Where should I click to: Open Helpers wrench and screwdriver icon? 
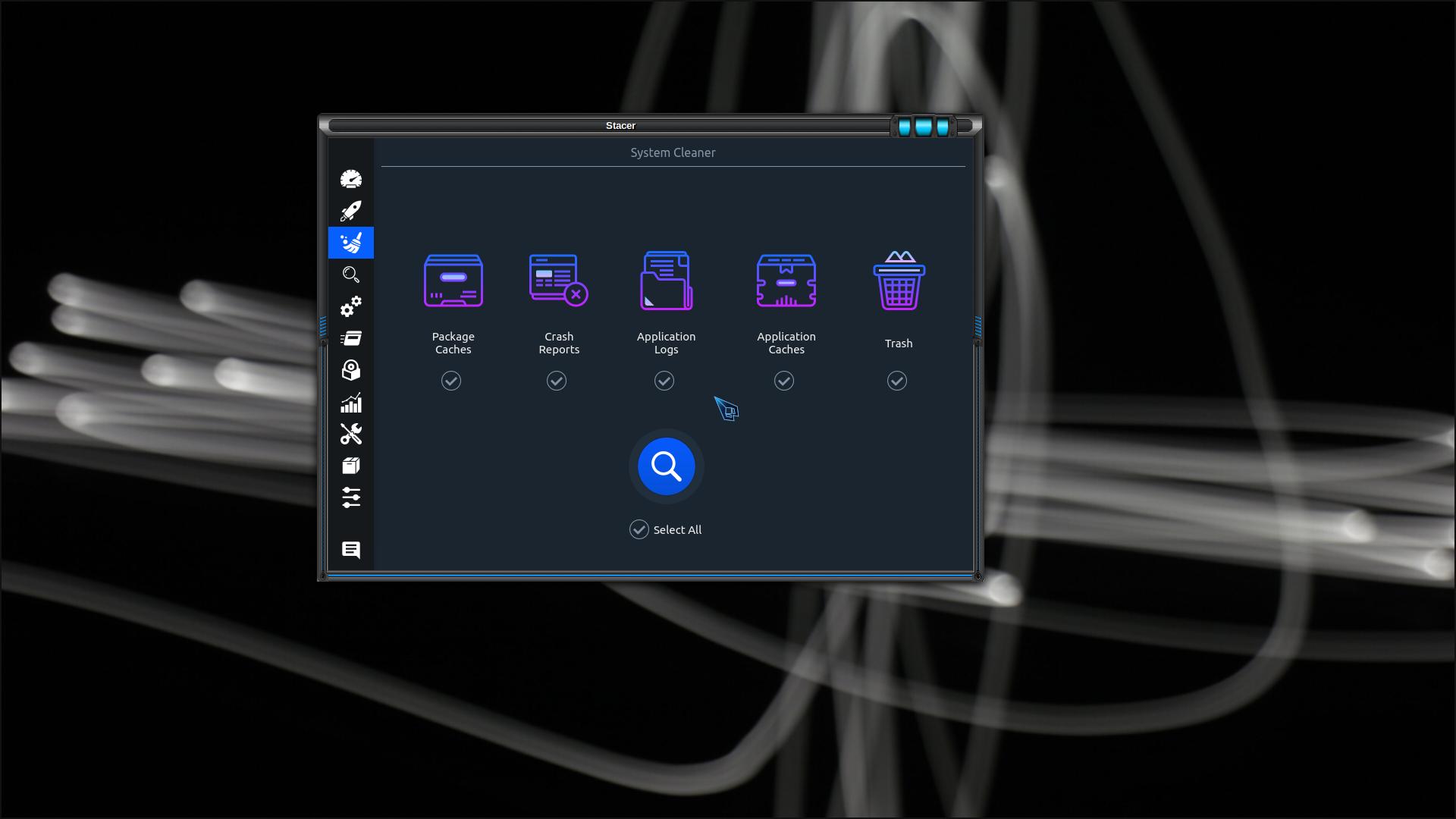[x=350, y=434]
